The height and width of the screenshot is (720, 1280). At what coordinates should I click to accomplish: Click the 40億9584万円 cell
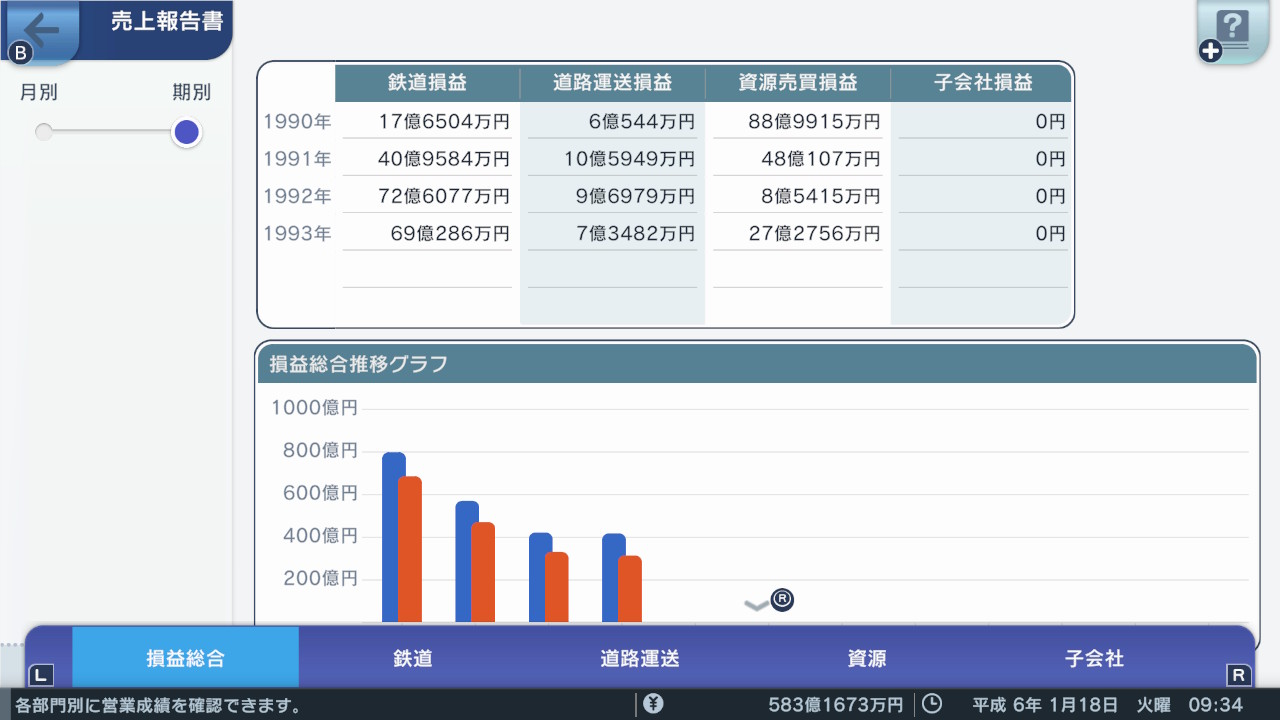click(444, 159)
